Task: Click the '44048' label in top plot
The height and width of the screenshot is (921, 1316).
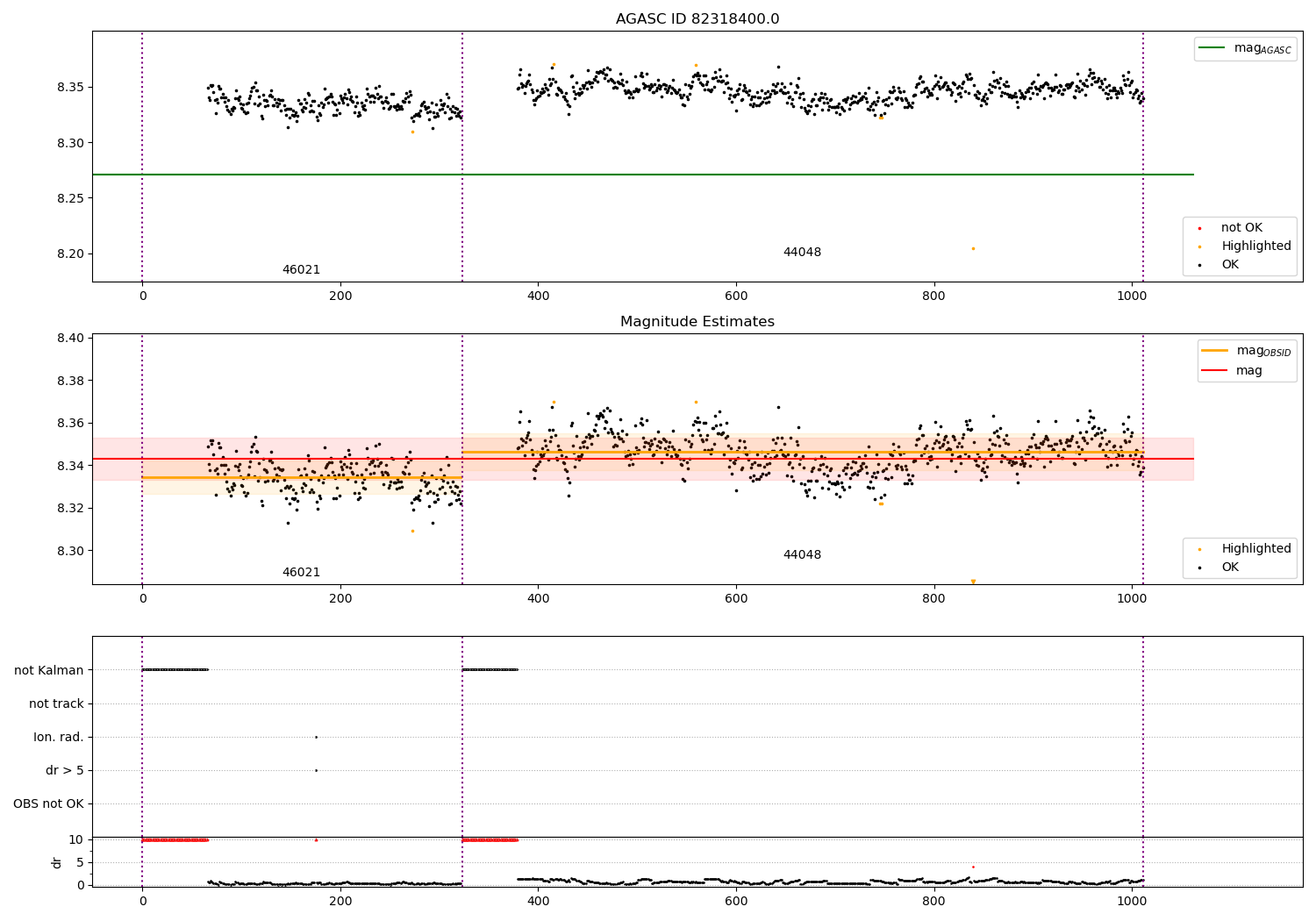Action: pos(802,252)
